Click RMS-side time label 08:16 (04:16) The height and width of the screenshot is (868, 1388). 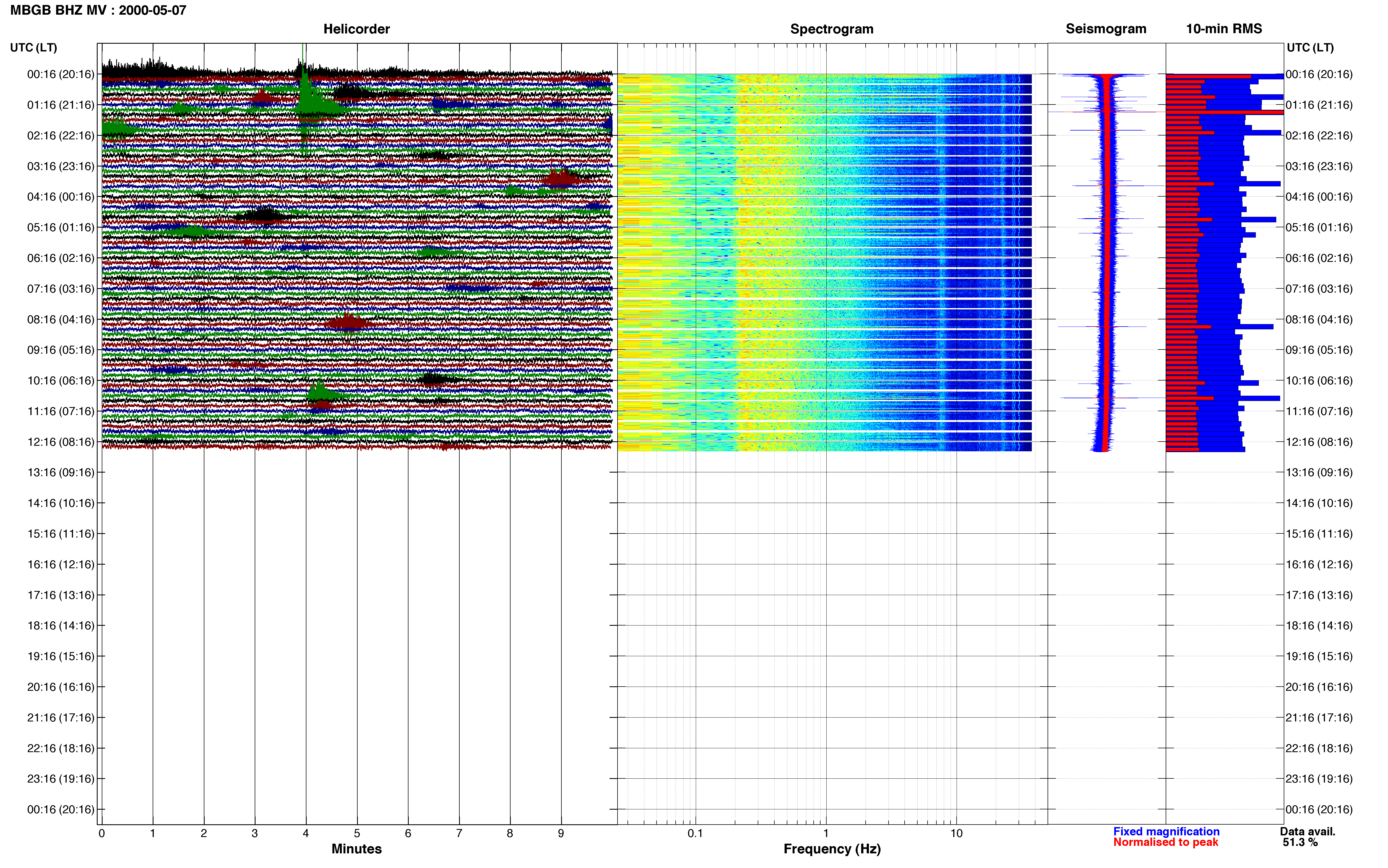pos(1319,319)
